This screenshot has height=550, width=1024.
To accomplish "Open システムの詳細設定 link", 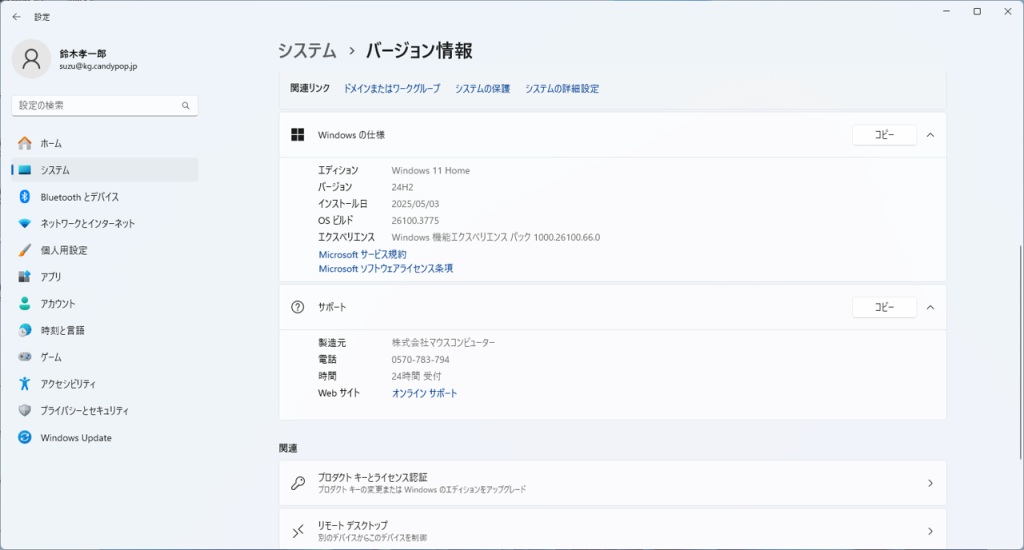I will pos(561,89).
